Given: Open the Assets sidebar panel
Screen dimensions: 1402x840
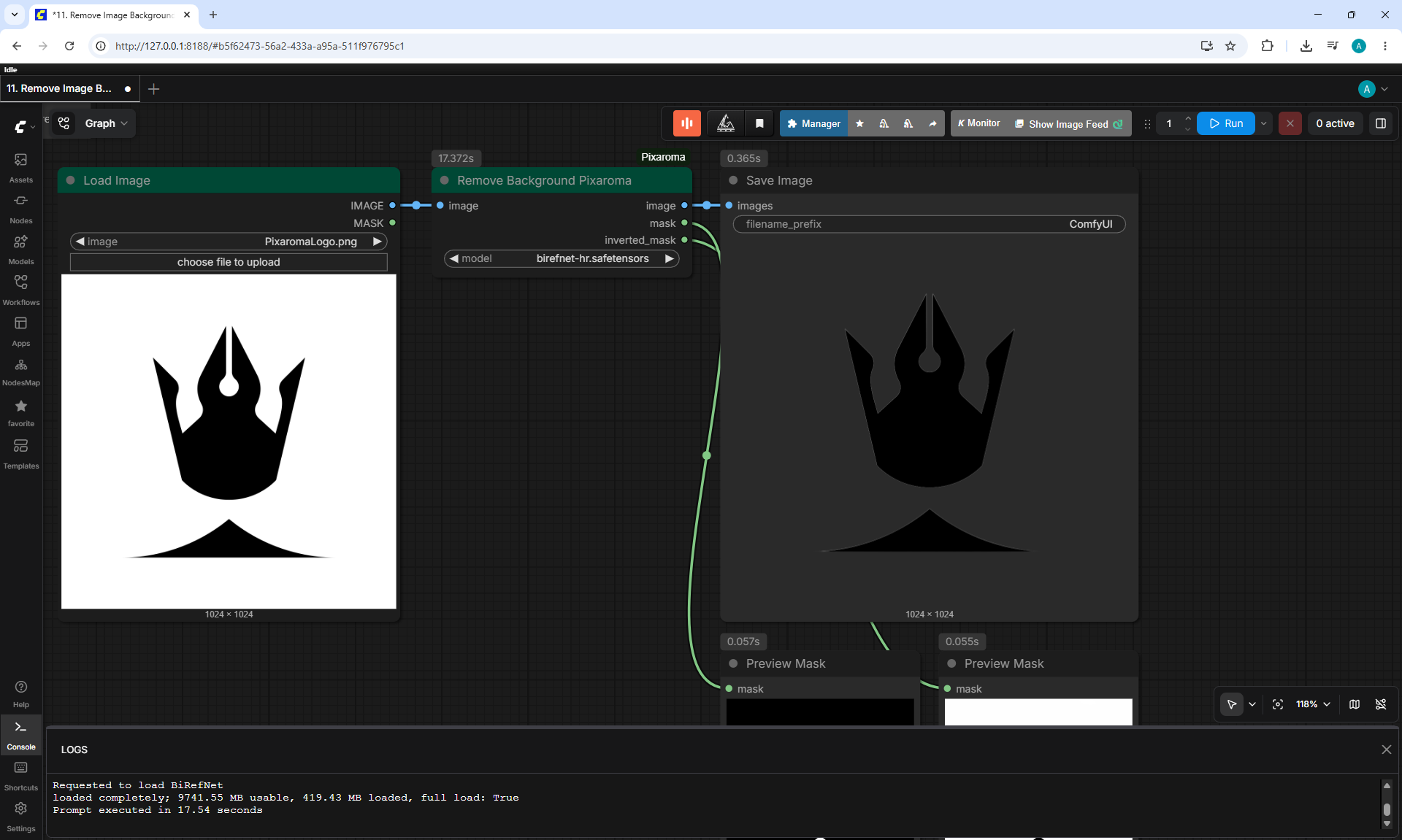Looking at the screenshot, I should (x=20, y=168).
